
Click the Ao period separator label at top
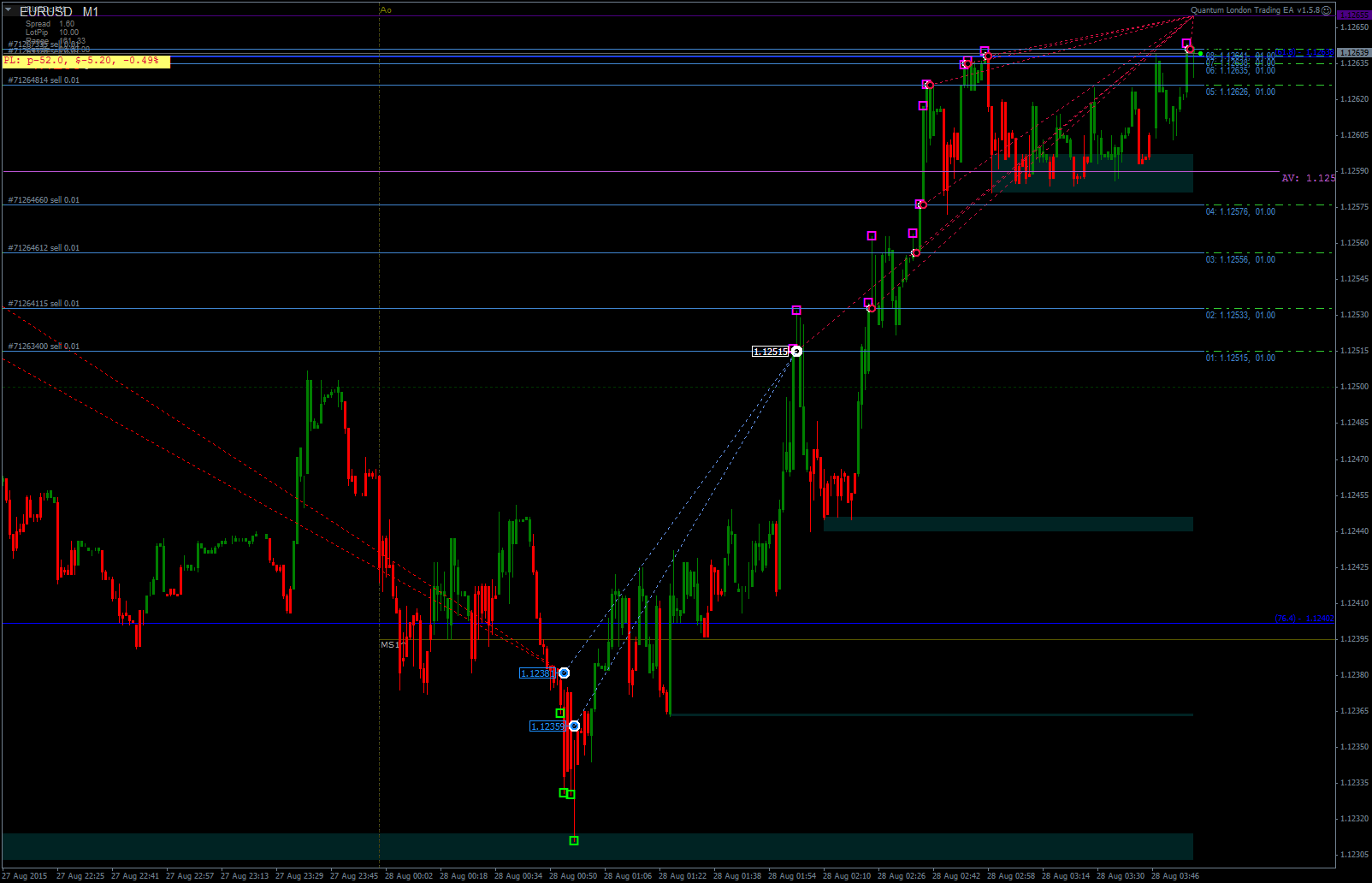click(x=386, y=10)
